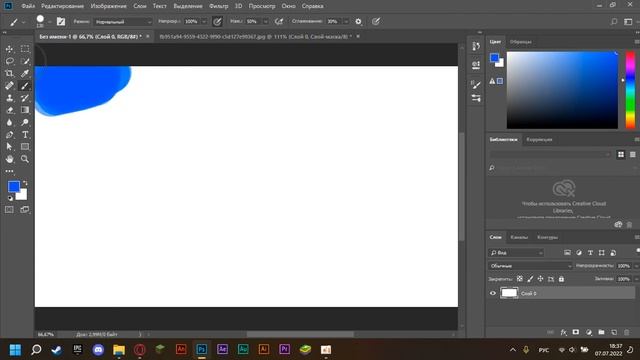Select the Rectangular Marquee tool

click(x=25, y=49)
